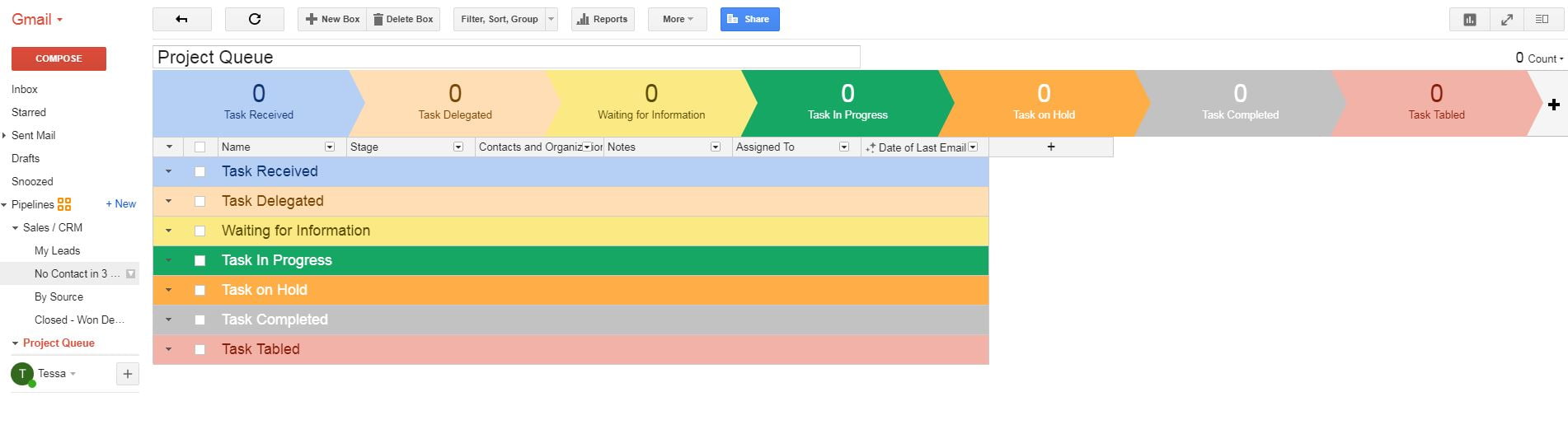
Task: Click the sidebar layout icon at top right
Action: [1542, 20]
